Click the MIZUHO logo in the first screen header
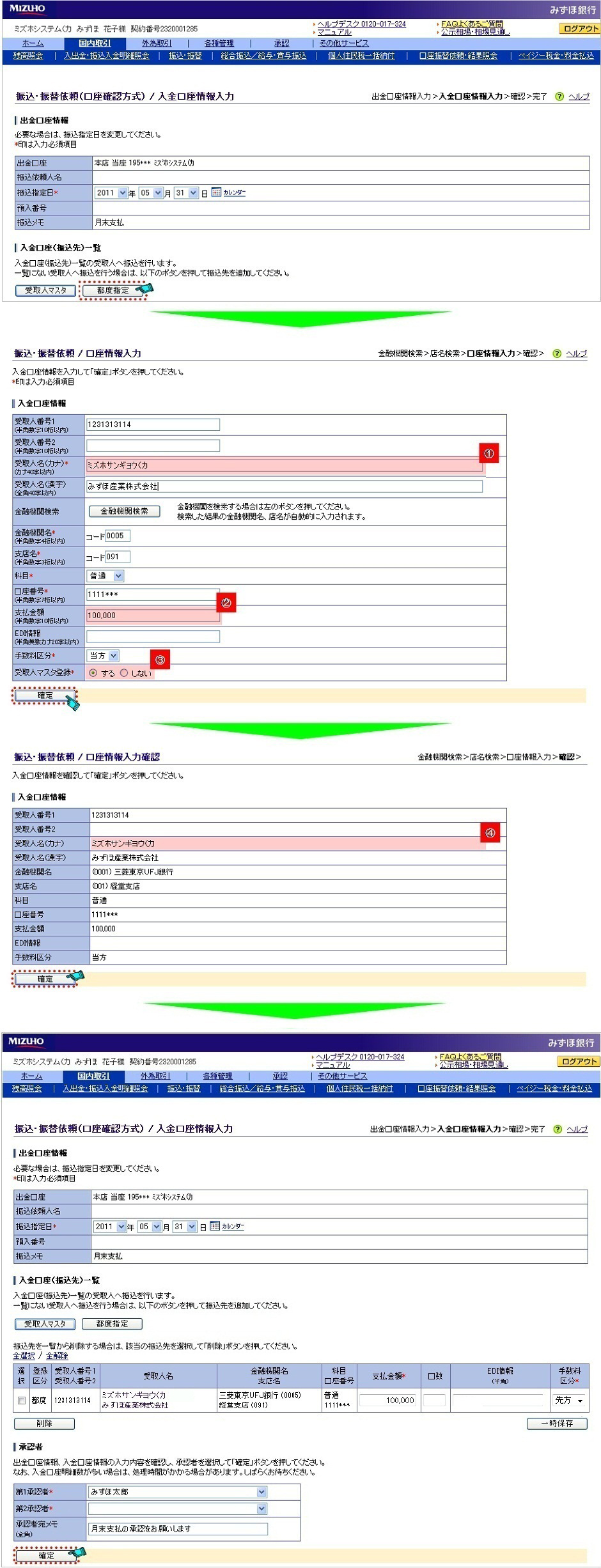 tap(27, 10)
